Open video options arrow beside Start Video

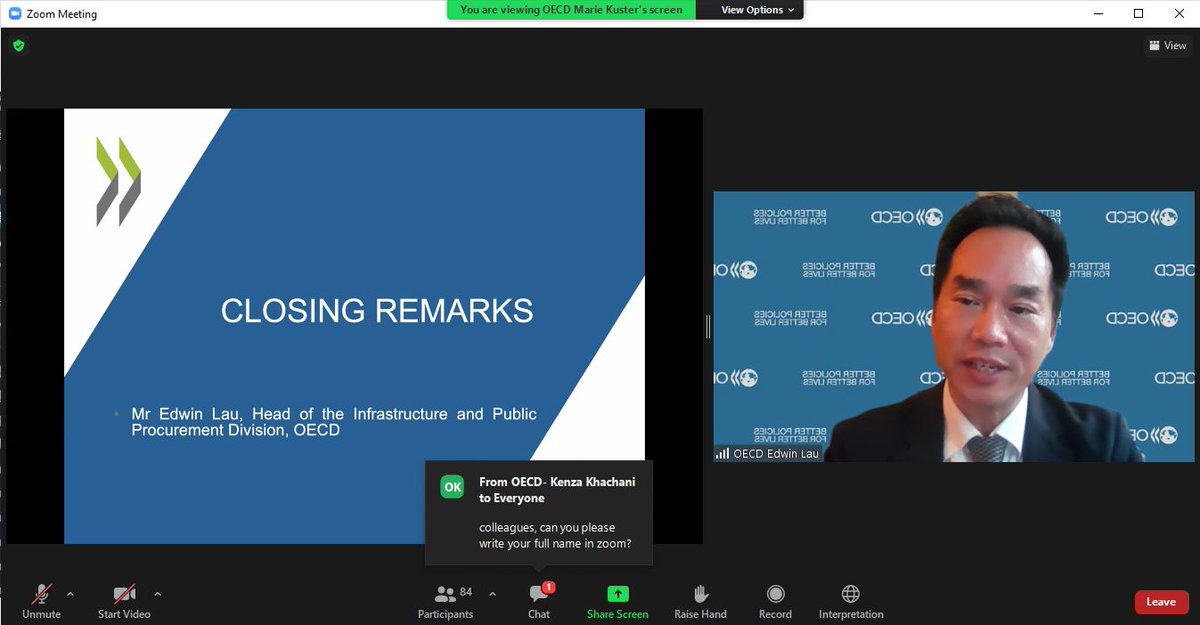157,594
